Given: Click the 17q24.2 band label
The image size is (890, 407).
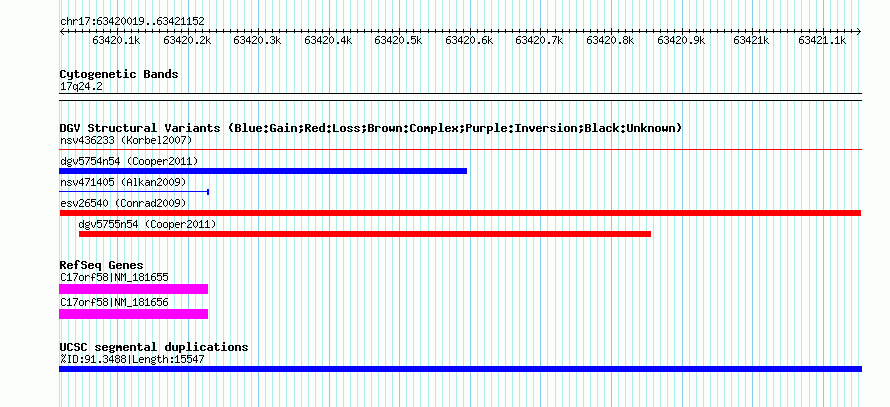Looking at the screenshot, I should pos(81,87).
